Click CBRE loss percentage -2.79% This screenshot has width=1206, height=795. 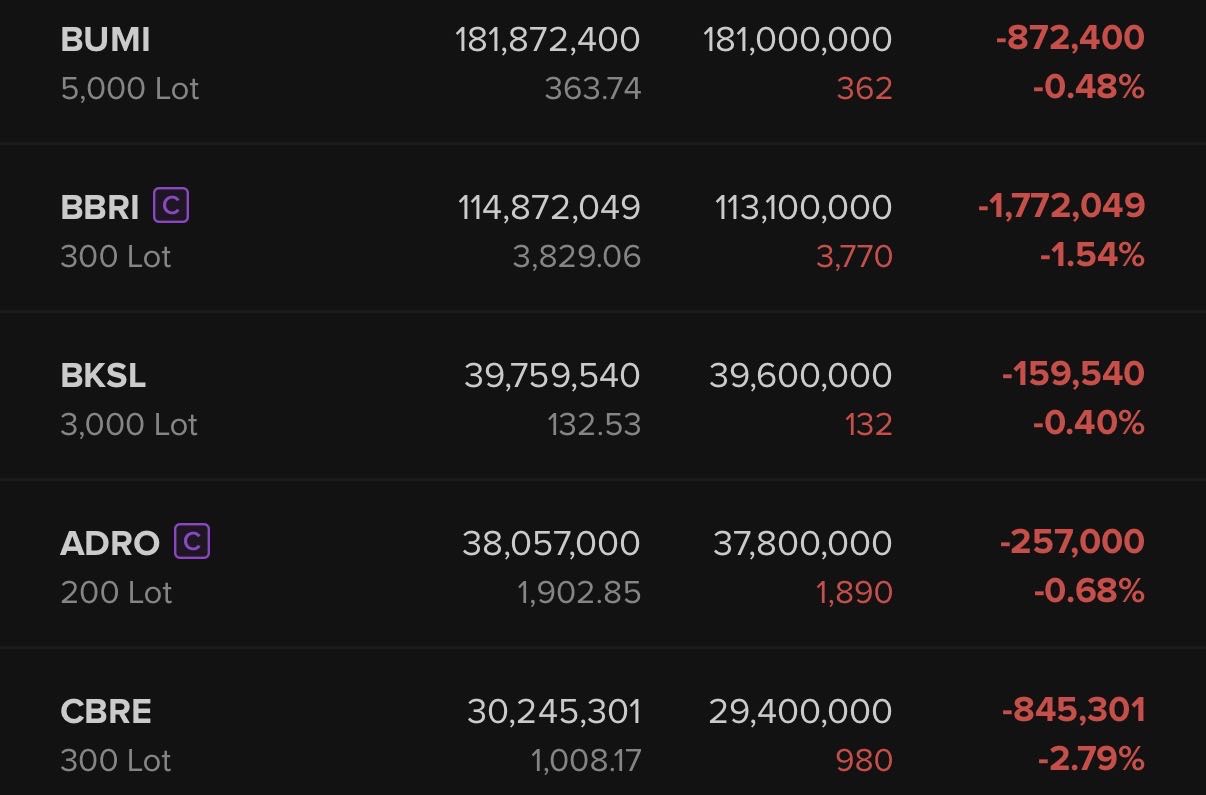(1090, 760)
